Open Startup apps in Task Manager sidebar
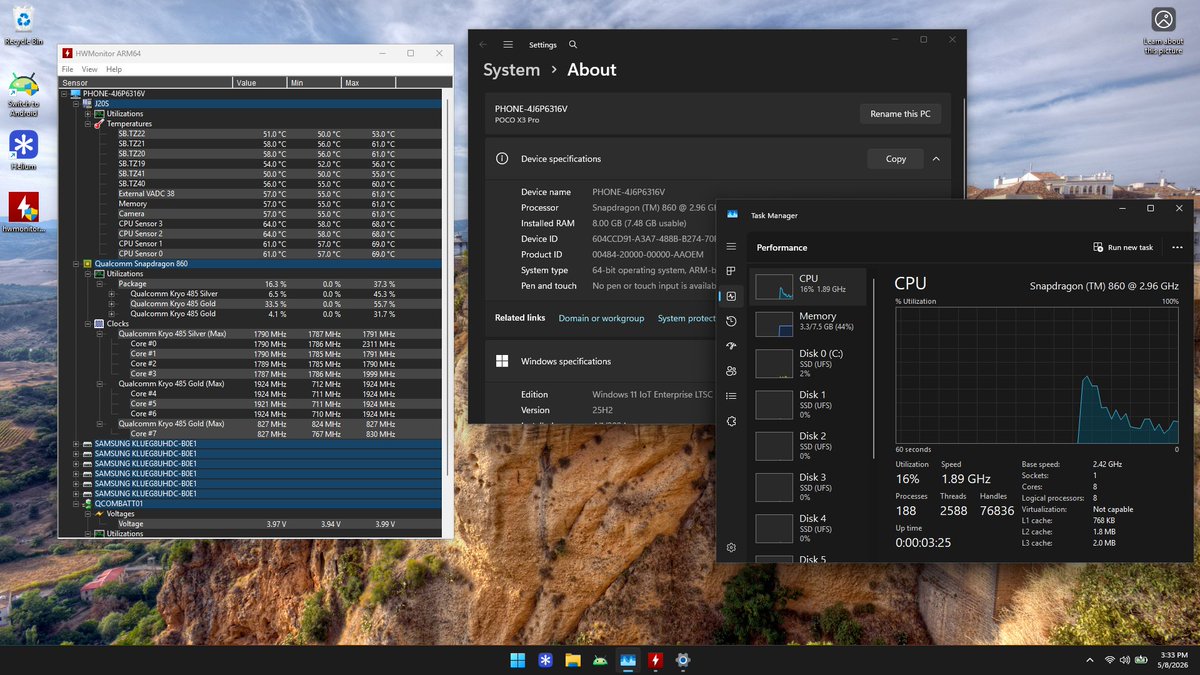This screenshot has width=1200, height=675. point(731,346)
